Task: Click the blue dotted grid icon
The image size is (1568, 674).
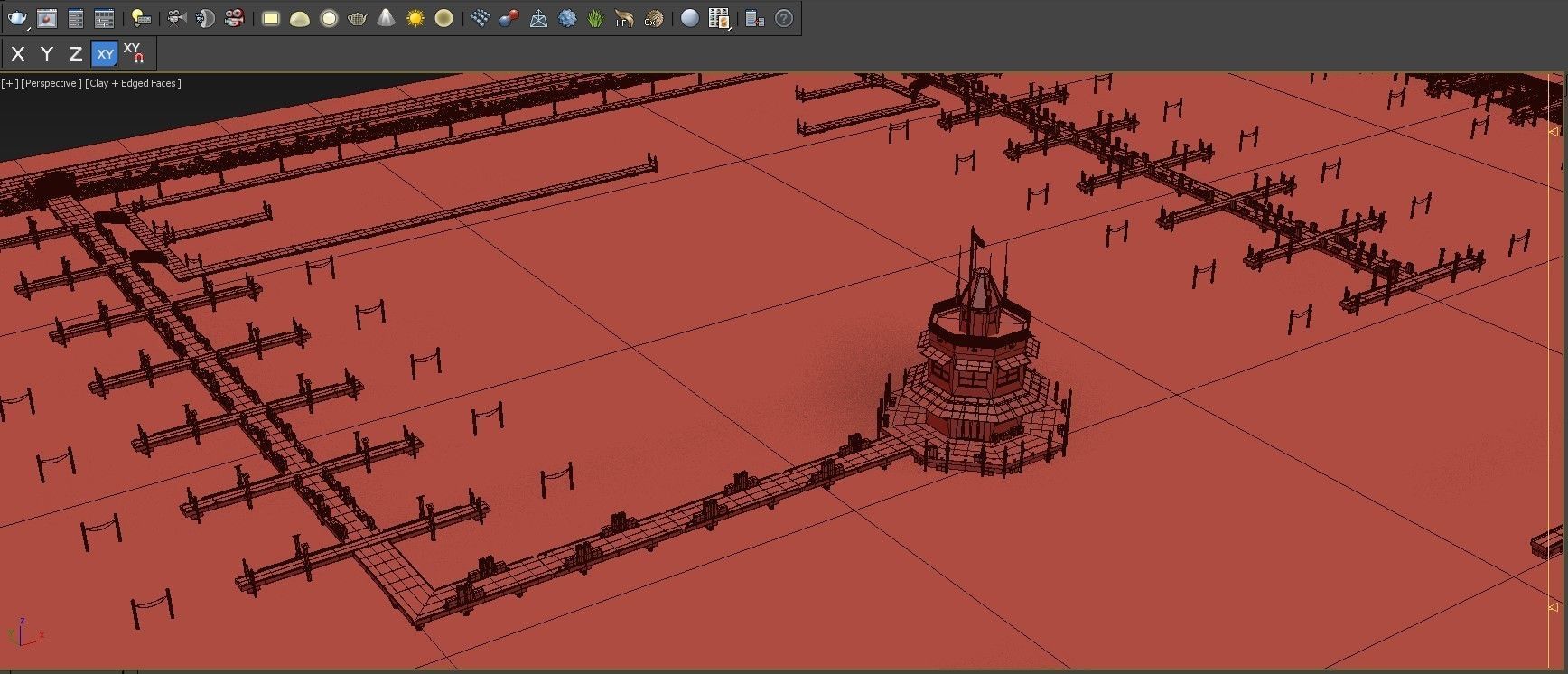Action: coord(481,18)
